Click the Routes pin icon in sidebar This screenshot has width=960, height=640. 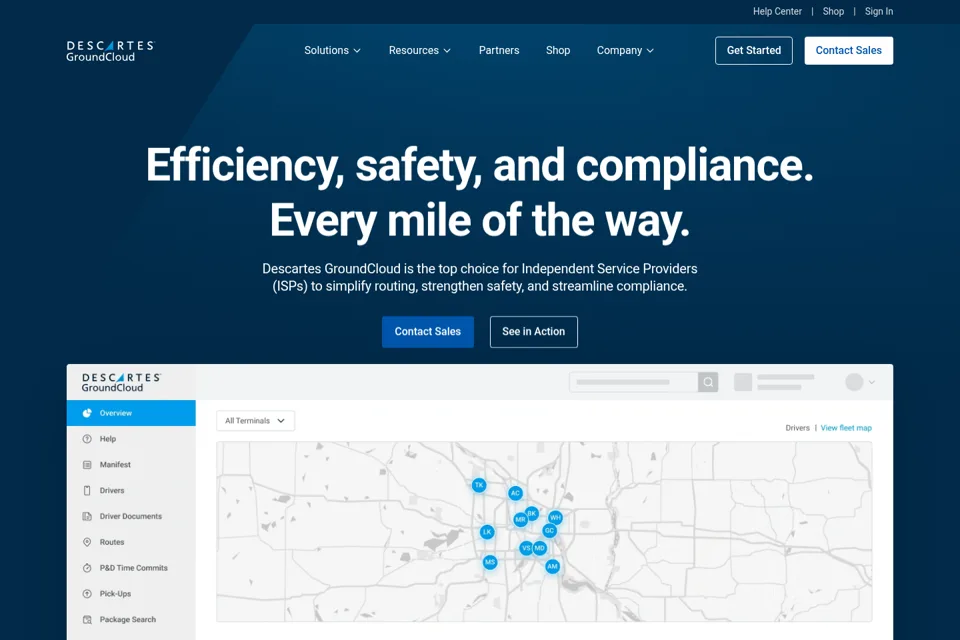point(87,542)
